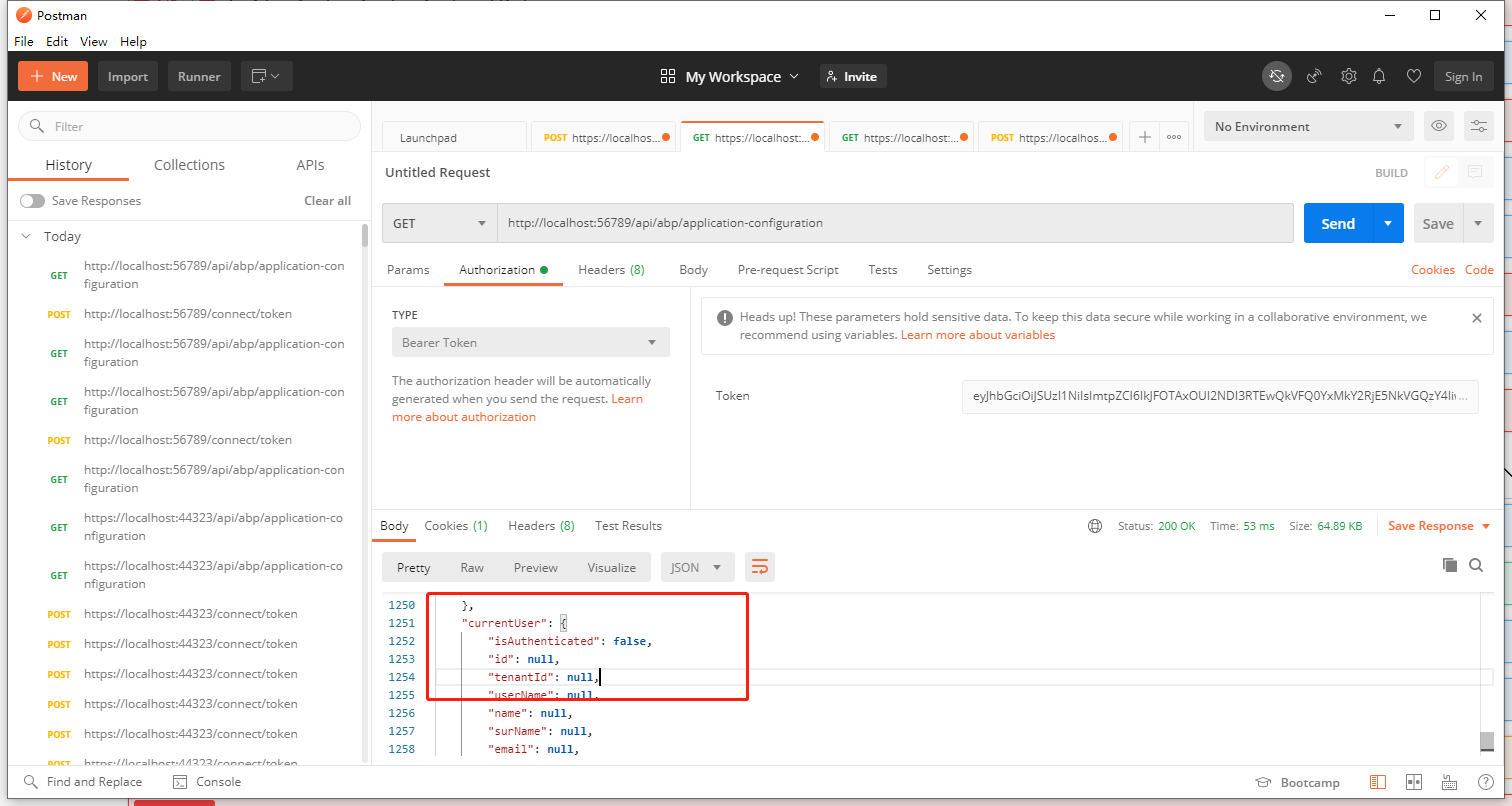View notifications with the bell icon
The width and height of the screenshot is (1512, 806).
[x=1379, y=76]
